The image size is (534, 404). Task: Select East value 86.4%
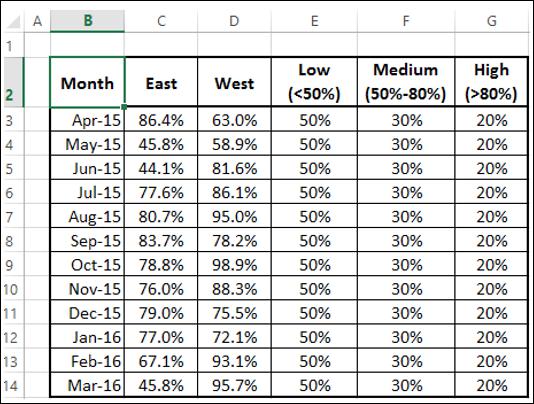click(161, 120)
